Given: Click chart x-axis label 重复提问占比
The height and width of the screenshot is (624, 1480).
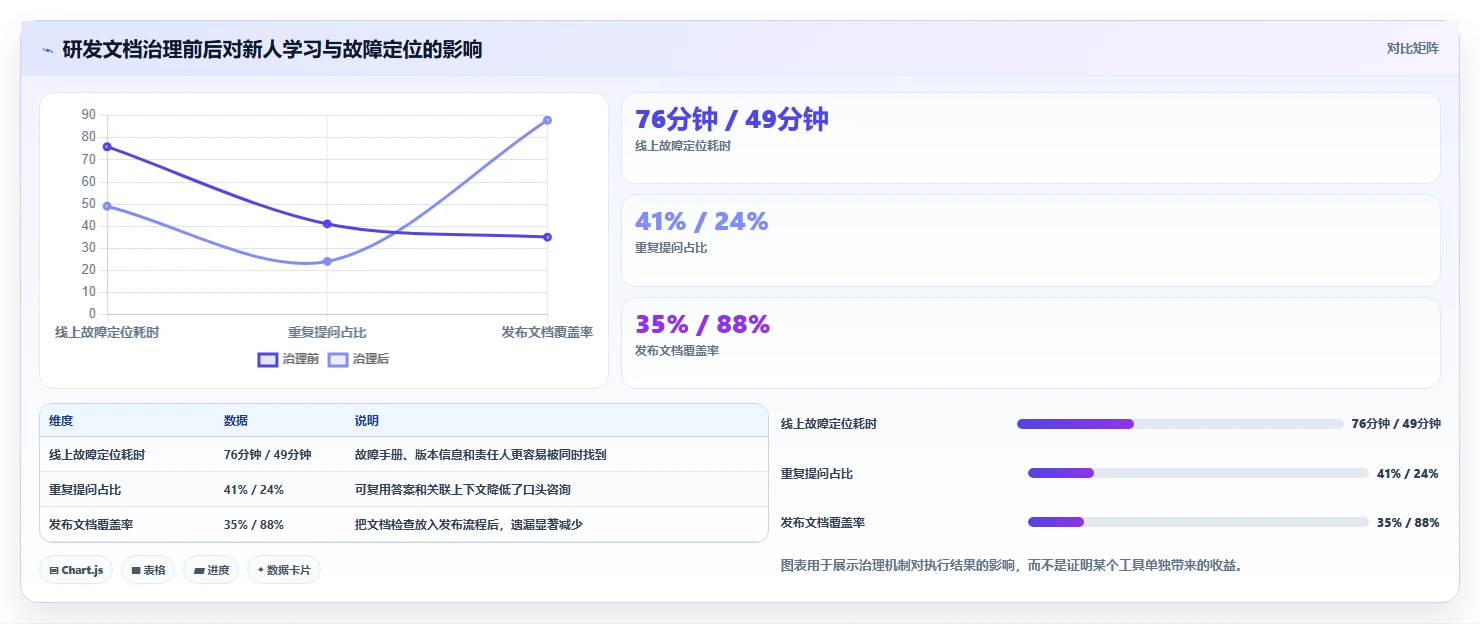Looking at the screenshot, I should 327,332.
